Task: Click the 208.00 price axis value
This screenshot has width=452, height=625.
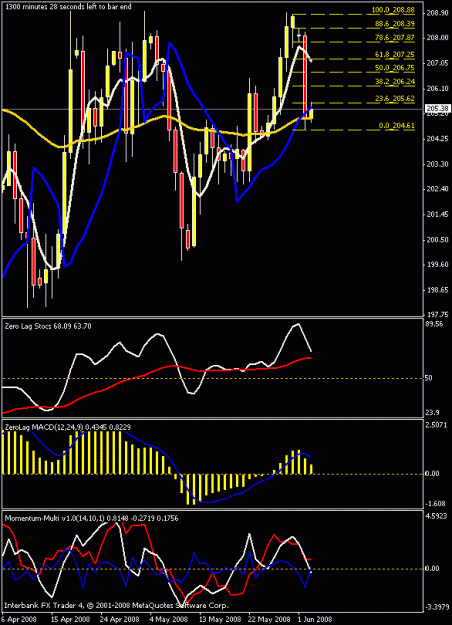Action: [436, 37]
